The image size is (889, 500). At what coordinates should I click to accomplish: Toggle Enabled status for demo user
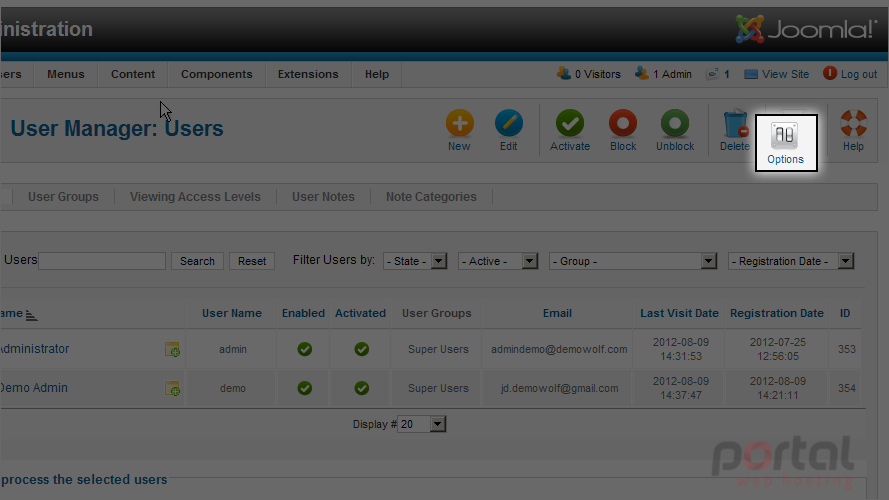pyautogui.click(x=304, y=388)
